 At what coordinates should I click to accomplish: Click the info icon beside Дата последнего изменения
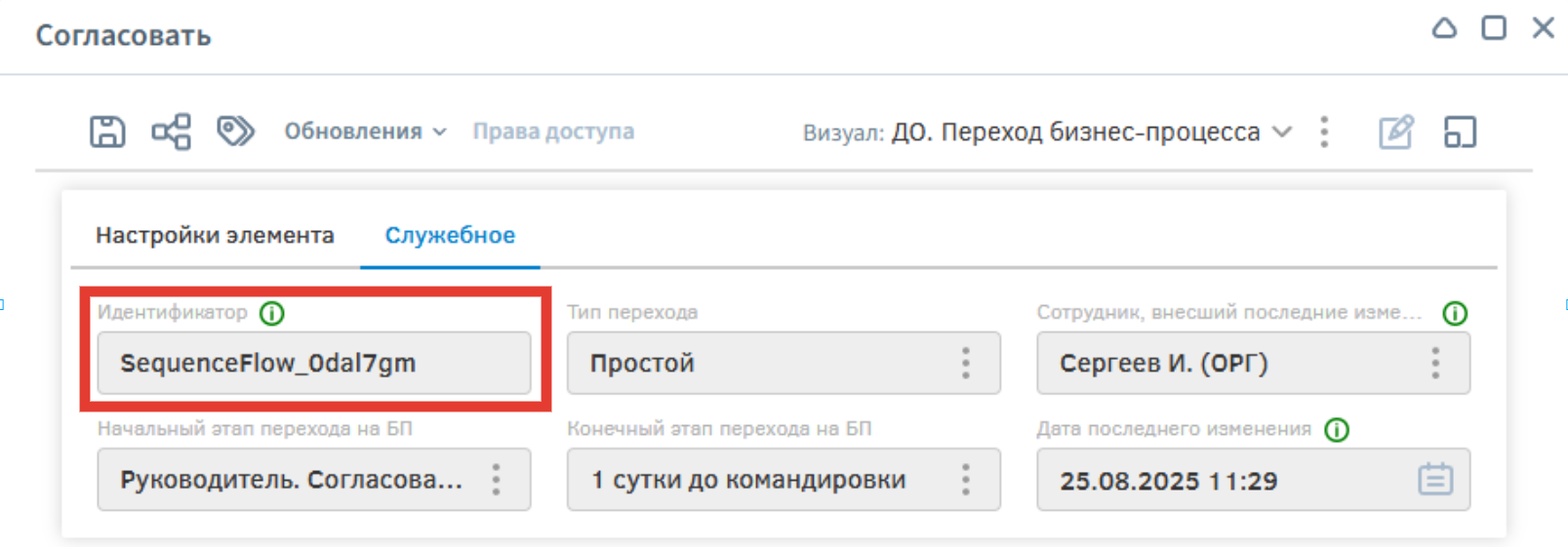pos(1337,430)
